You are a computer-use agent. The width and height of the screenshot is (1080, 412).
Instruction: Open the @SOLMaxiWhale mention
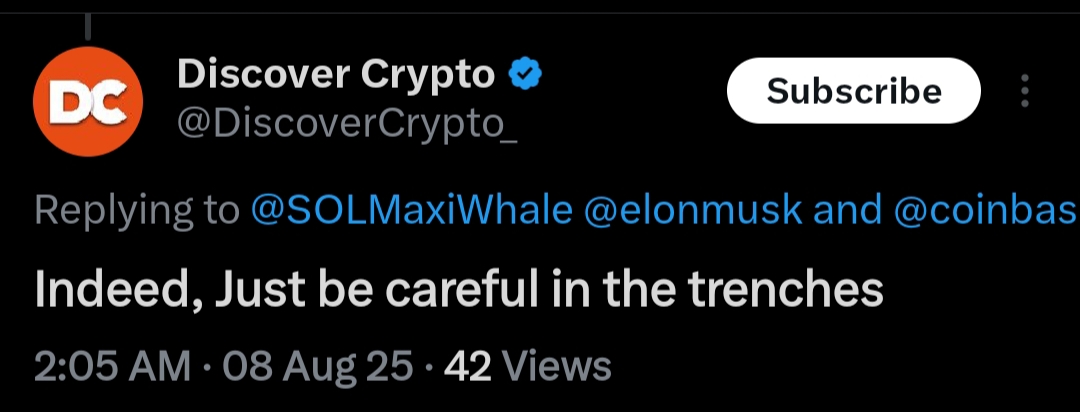411,211
